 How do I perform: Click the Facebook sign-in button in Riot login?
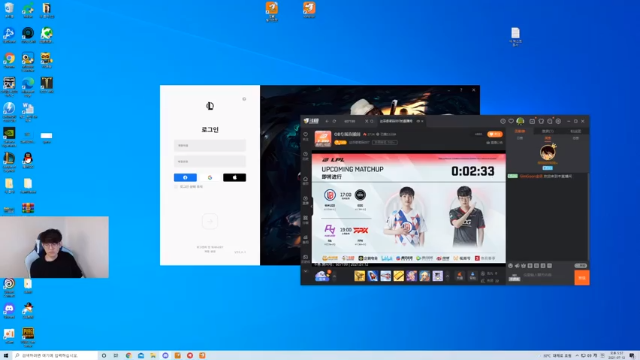point(185,178)
